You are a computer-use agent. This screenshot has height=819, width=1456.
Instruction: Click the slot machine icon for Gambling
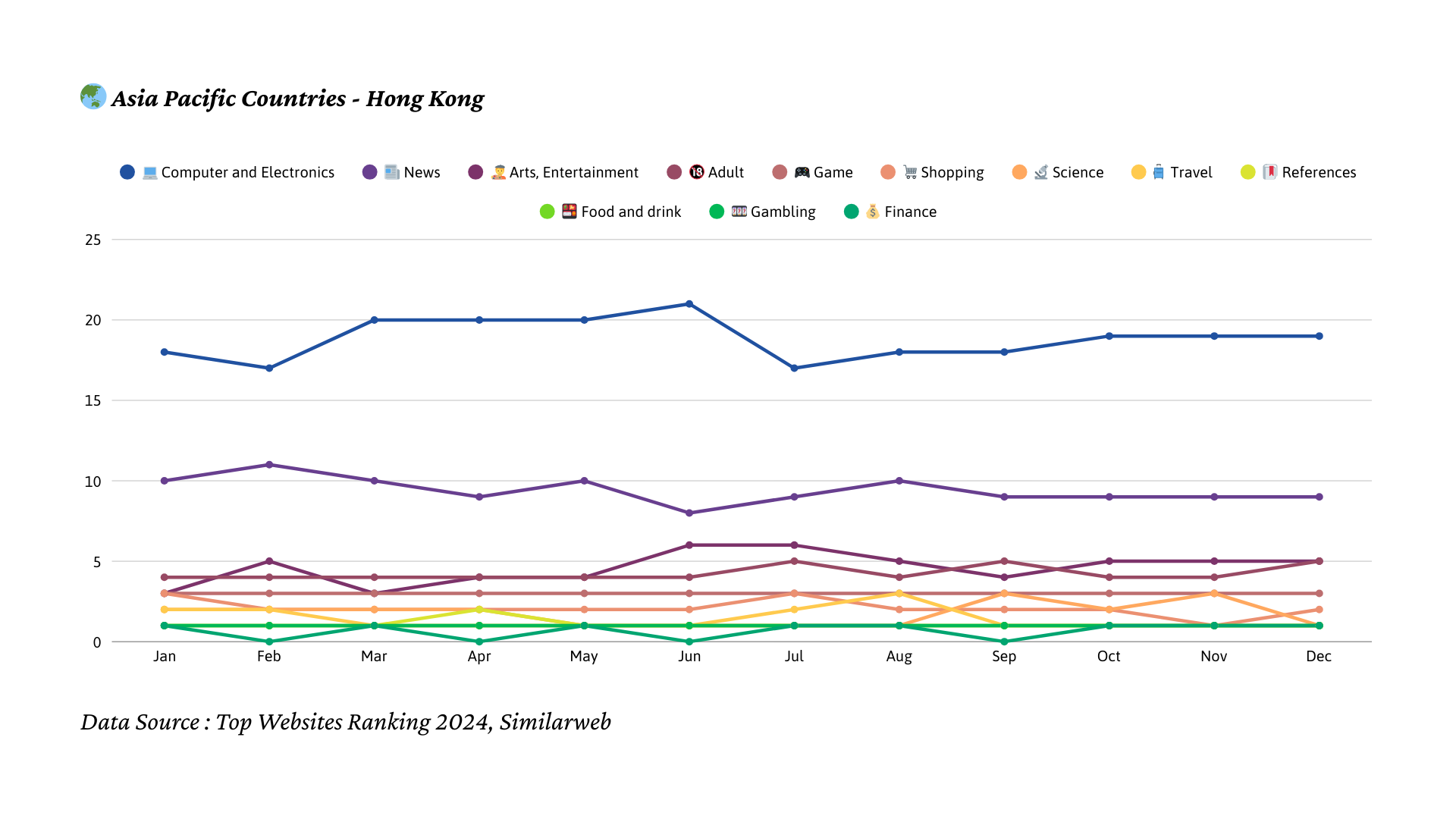[x=739, y=212]
